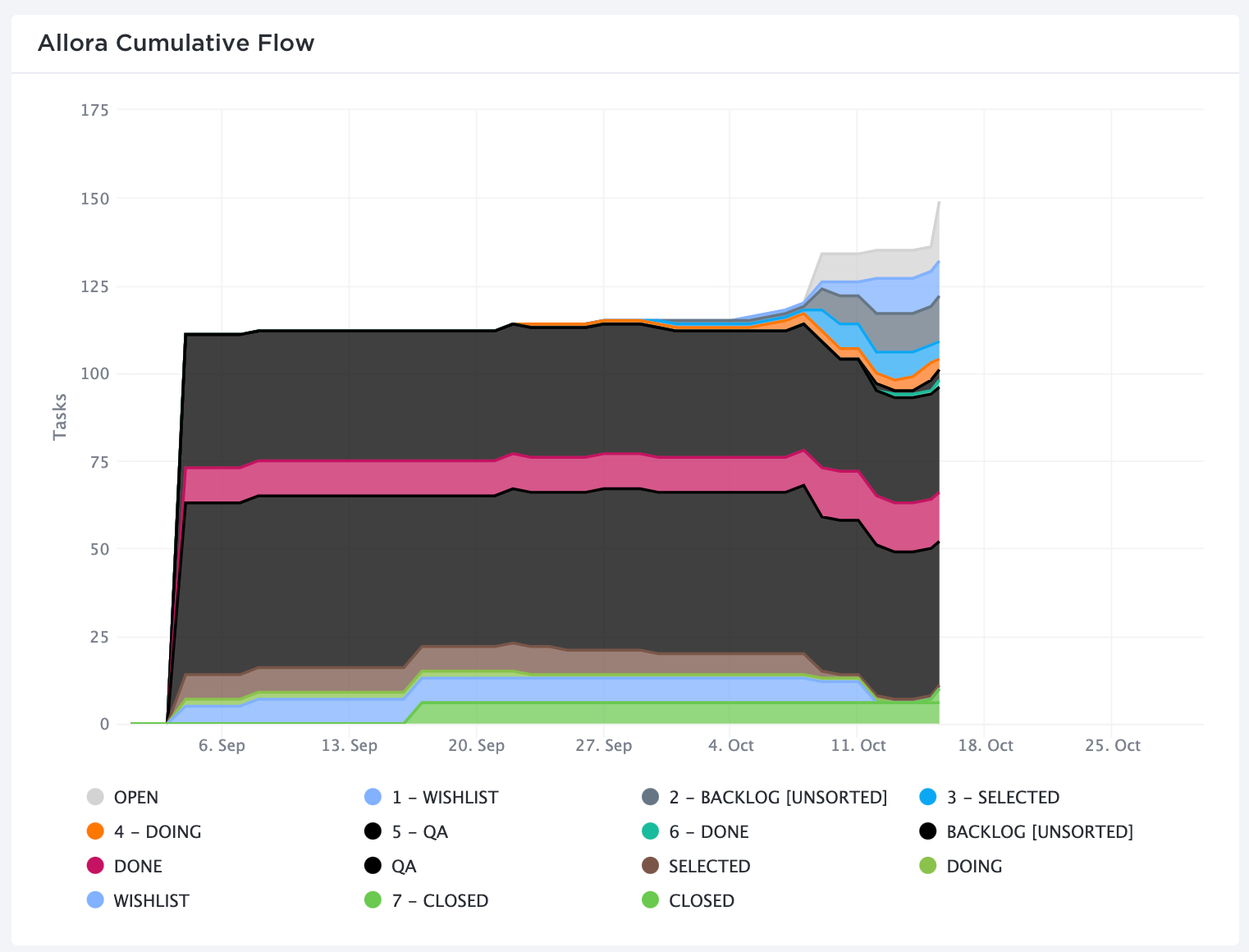
Task: Click the '13. Sep' x-axis label
Action: click(x=349, y=745)
